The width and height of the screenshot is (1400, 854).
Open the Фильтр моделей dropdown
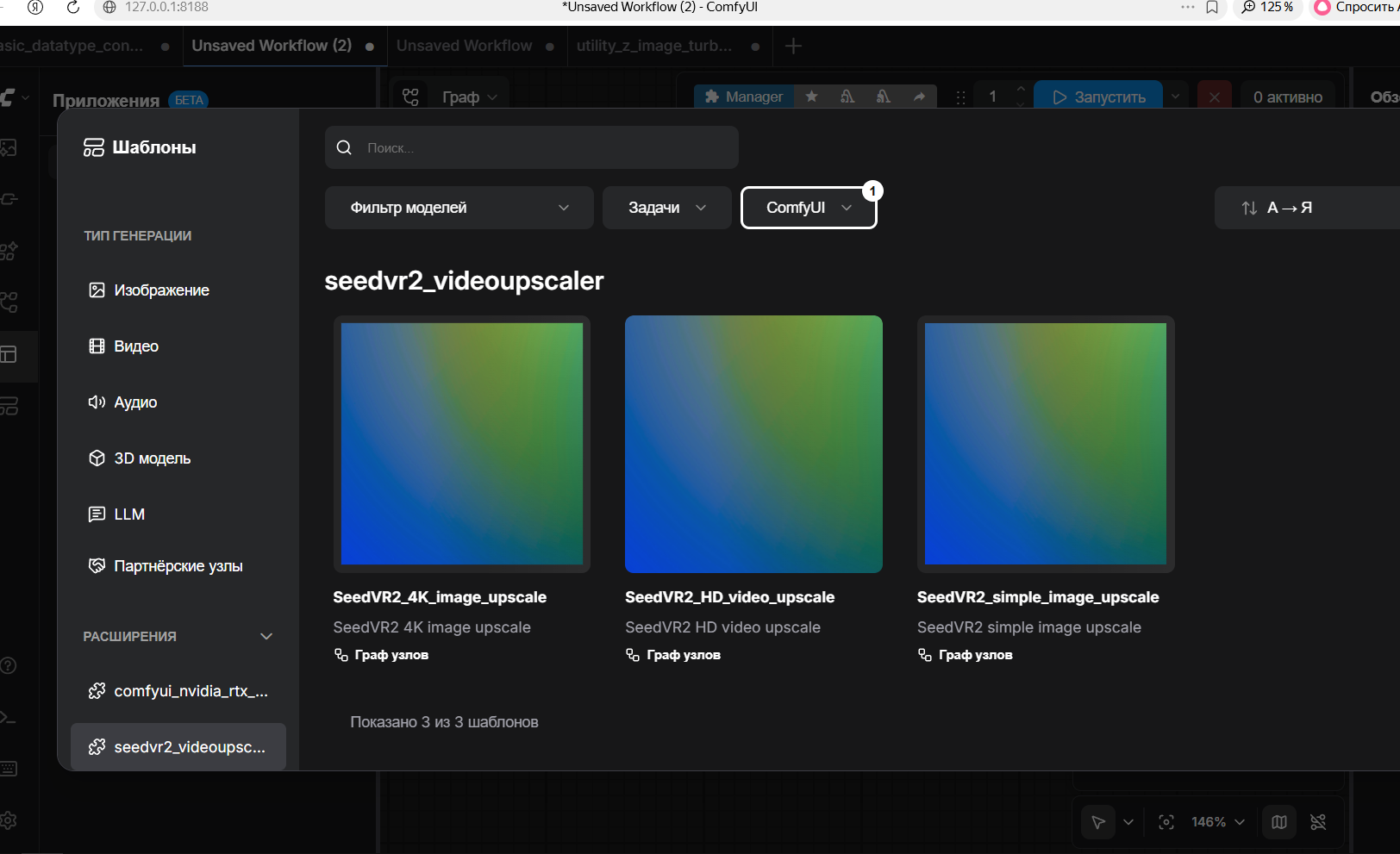(459, 208)
